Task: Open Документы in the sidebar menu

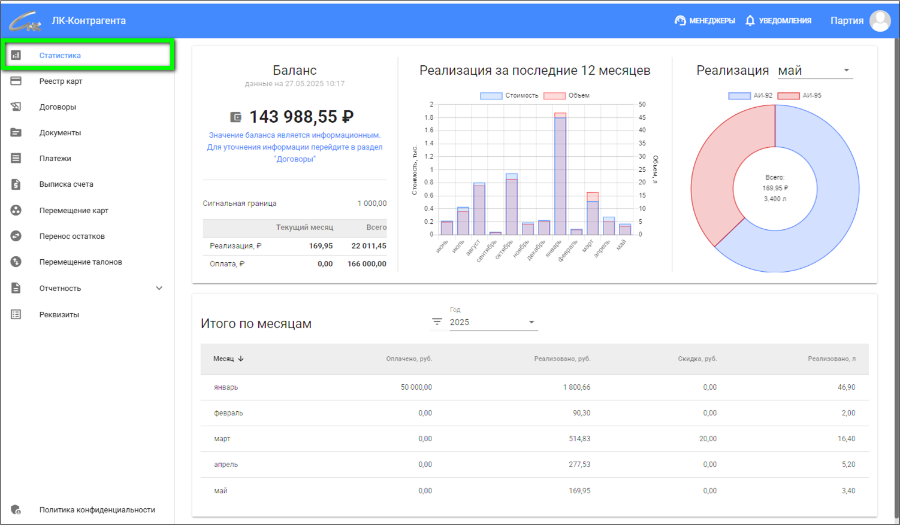Action: coord(60,132)
